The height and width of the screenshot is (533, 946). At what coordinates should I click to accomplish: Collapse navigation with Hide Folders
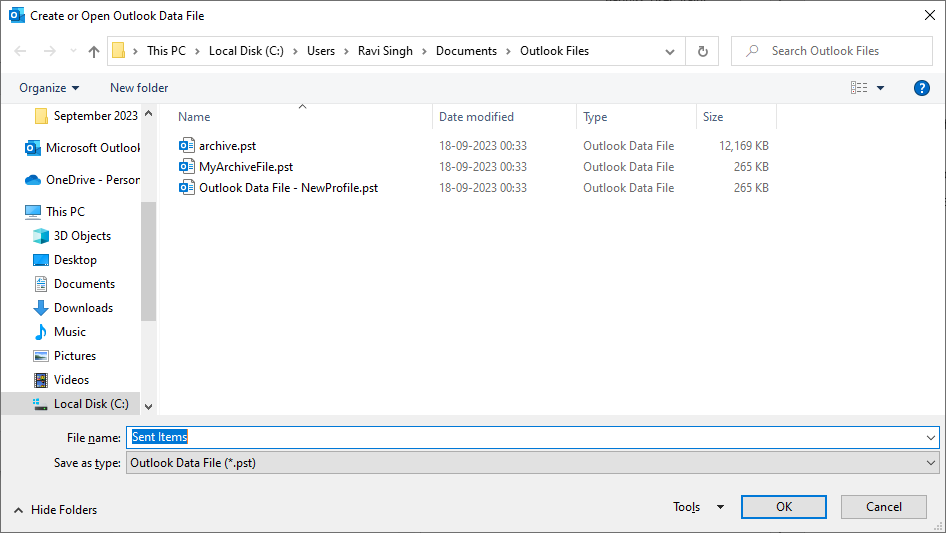point(56,510)
